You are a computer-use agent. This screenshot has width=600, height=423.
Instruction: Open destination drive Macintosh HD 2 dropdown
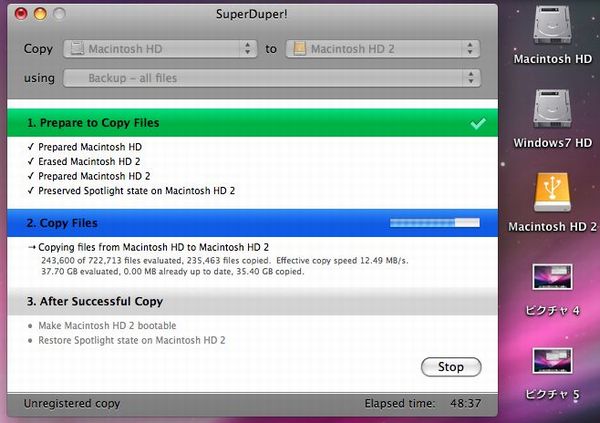point(383,49)
